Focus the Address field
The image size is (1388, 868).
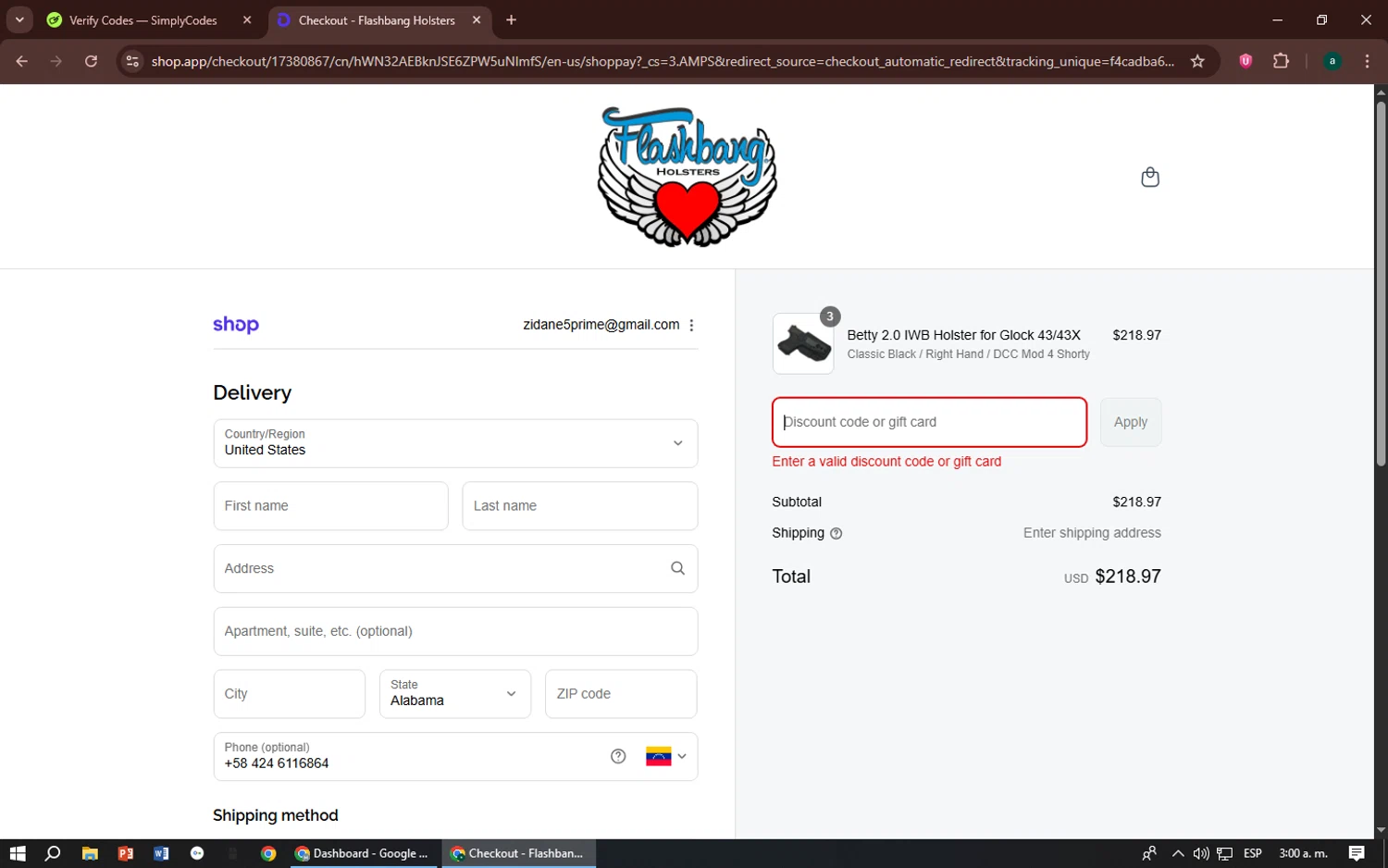455,568
